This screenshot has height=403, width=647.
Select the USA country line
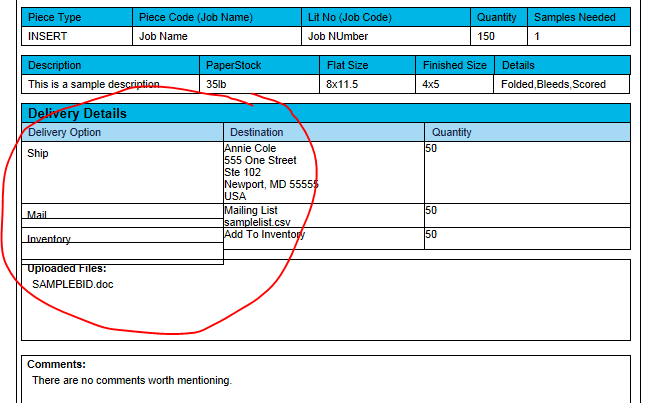click(x=235, y=196)
